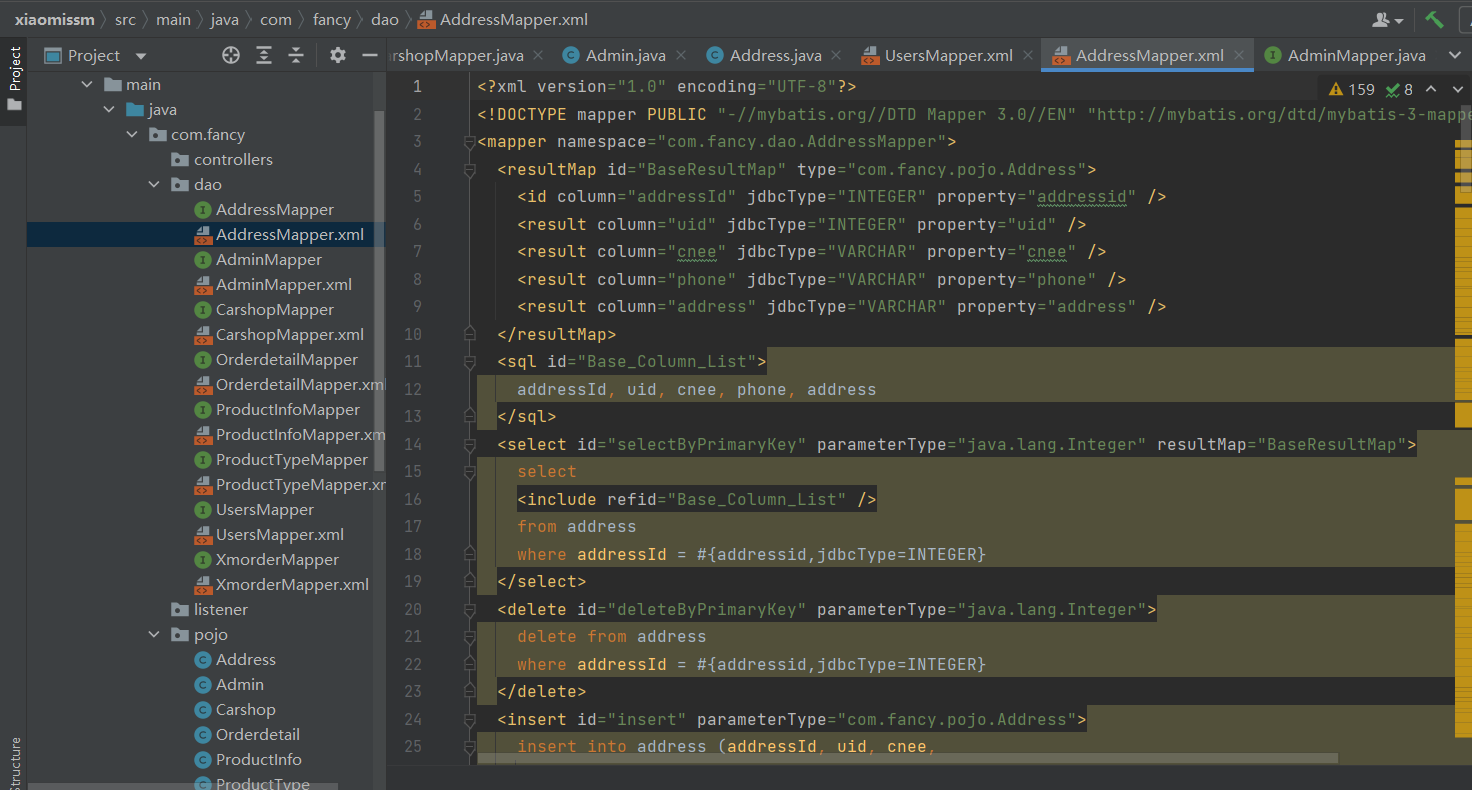Close the UsersMapper.xml tab
This screenshot has width=1472, height=790.
pyautogui.click(x=1027, y=56)
